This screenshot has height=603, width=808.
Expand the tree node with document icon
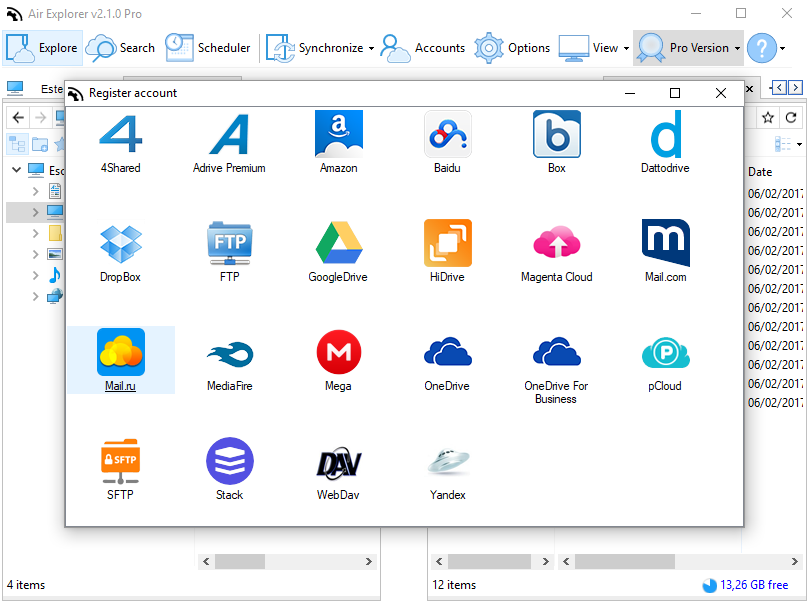(x=35, y=191)
